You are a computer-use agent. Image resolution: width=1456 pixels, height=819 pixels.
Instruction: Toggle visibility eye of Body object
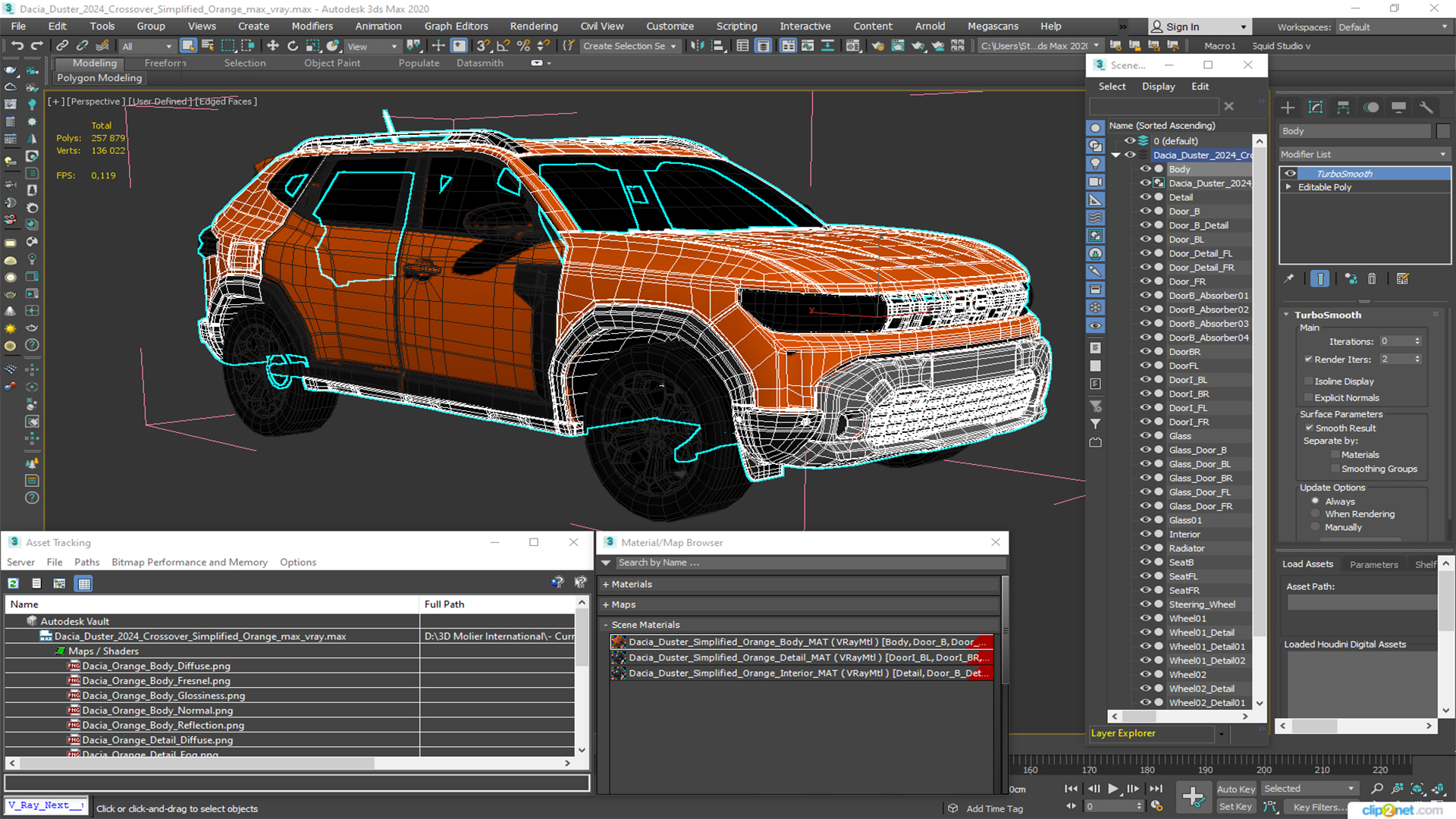tap(1145, 169)
